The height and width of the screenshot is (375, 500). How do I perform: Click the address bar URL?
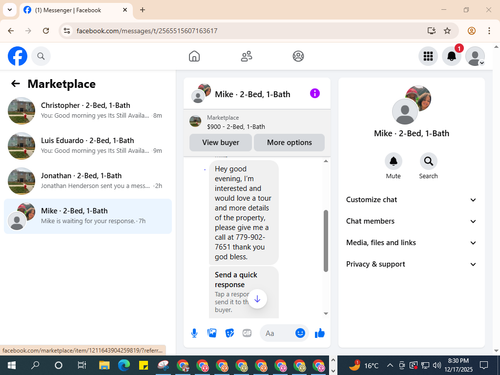click(147, 31)
